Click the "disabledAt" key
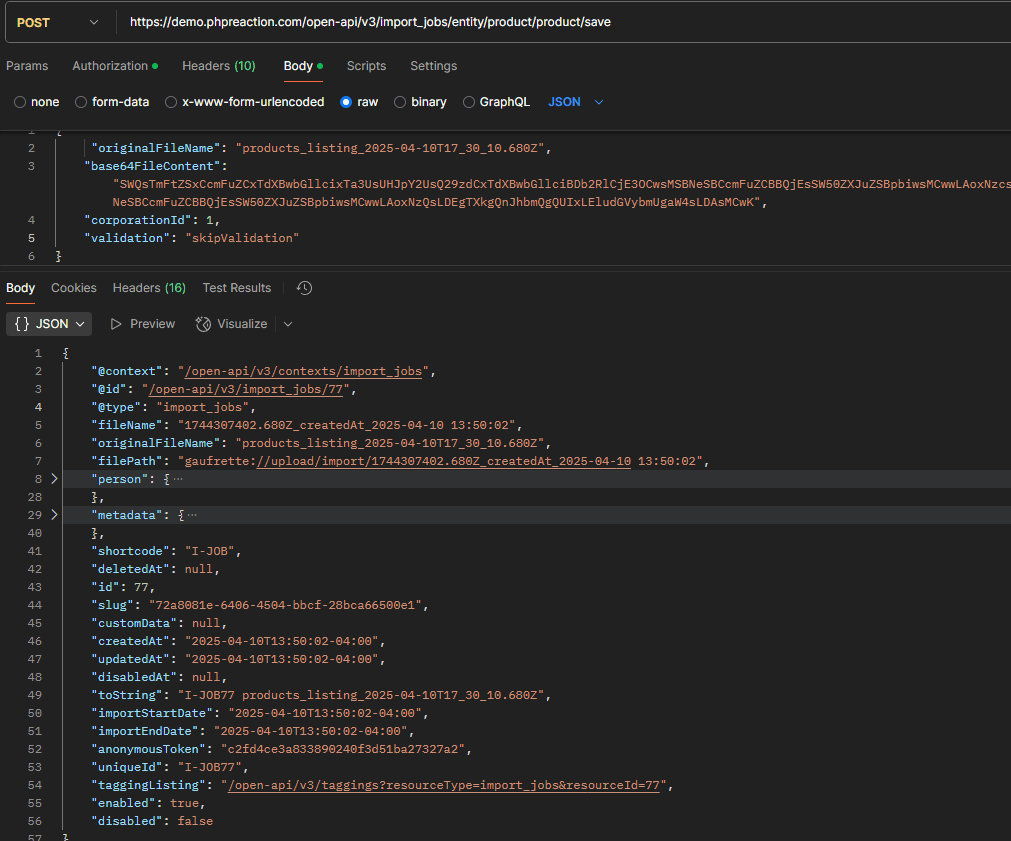1011x841 pixels. pos(134,677)
